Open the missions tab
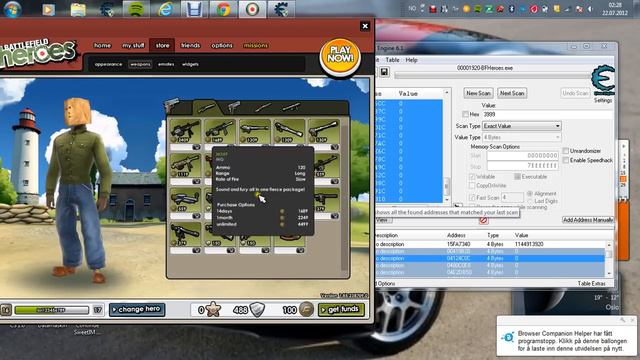640x360 pixels. click(256, 45)
